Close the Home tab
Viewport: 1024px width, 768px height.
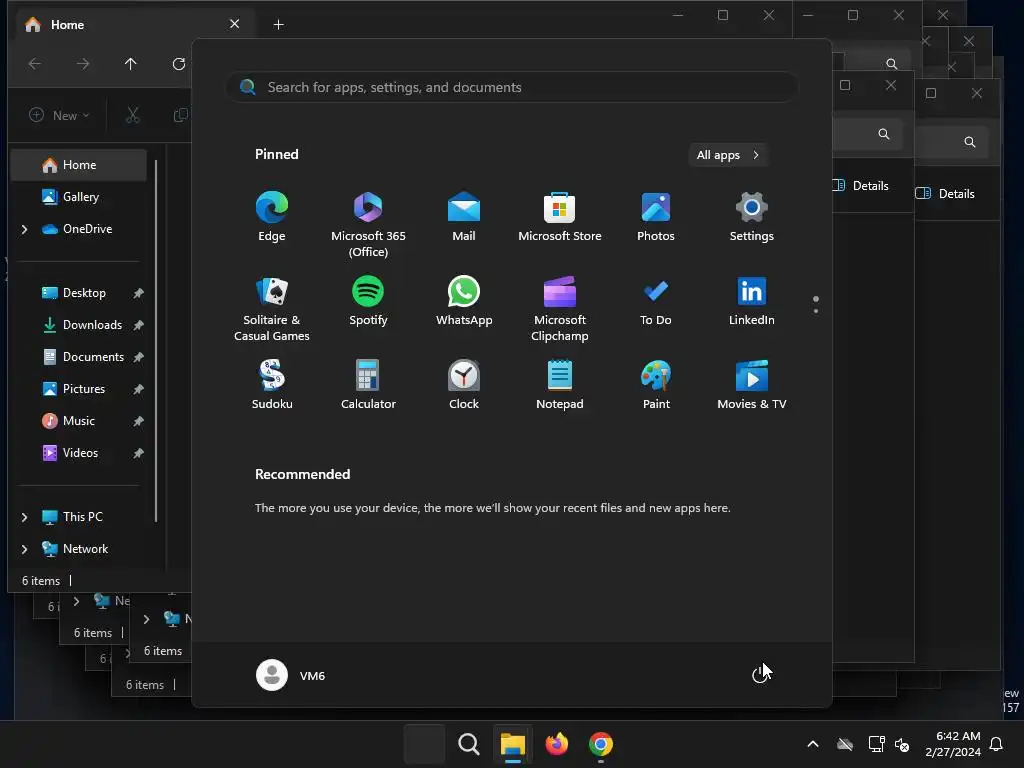(x=234, y=24)
